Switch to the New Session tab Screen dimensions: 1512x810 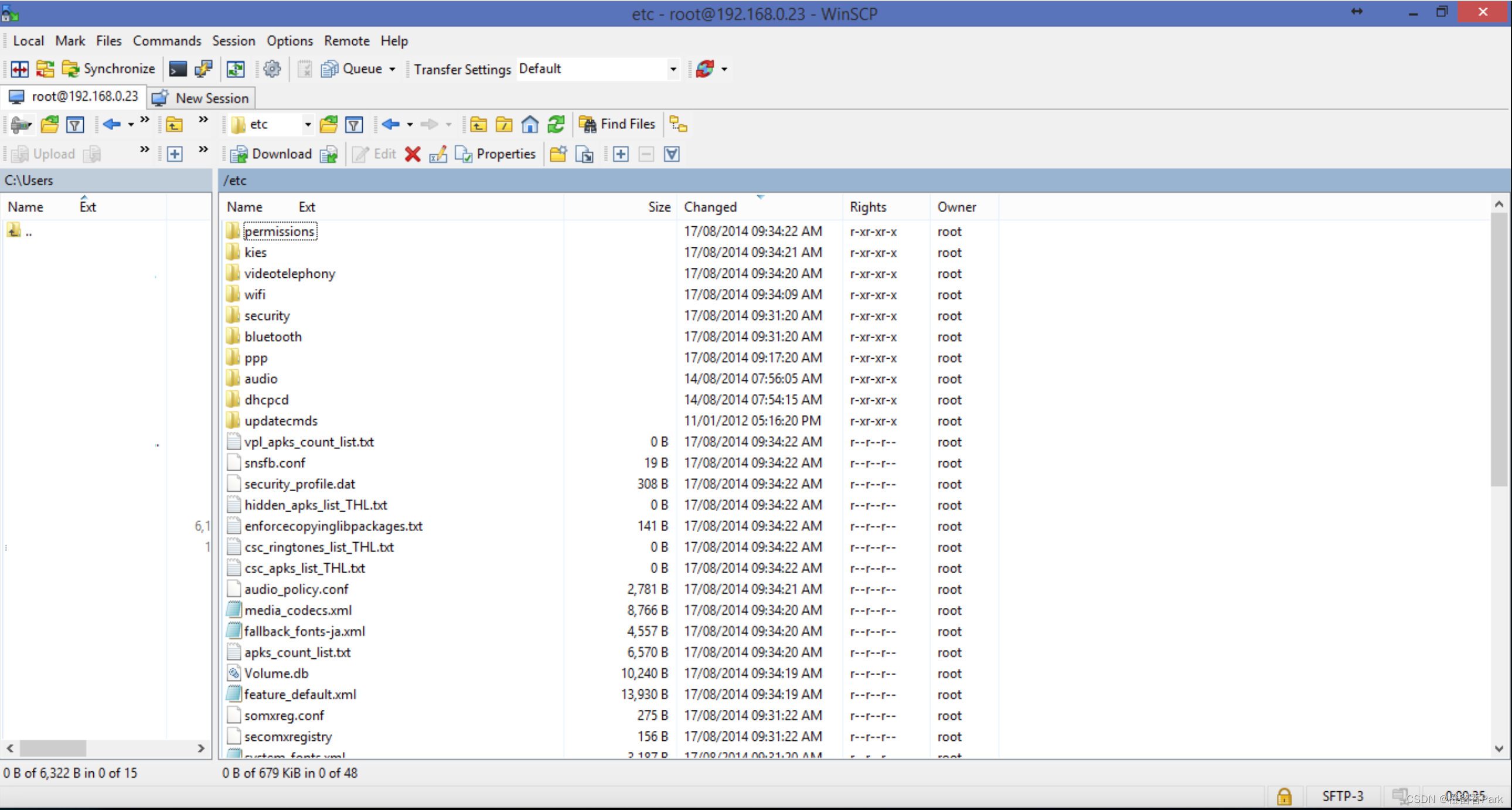point(202,98)
